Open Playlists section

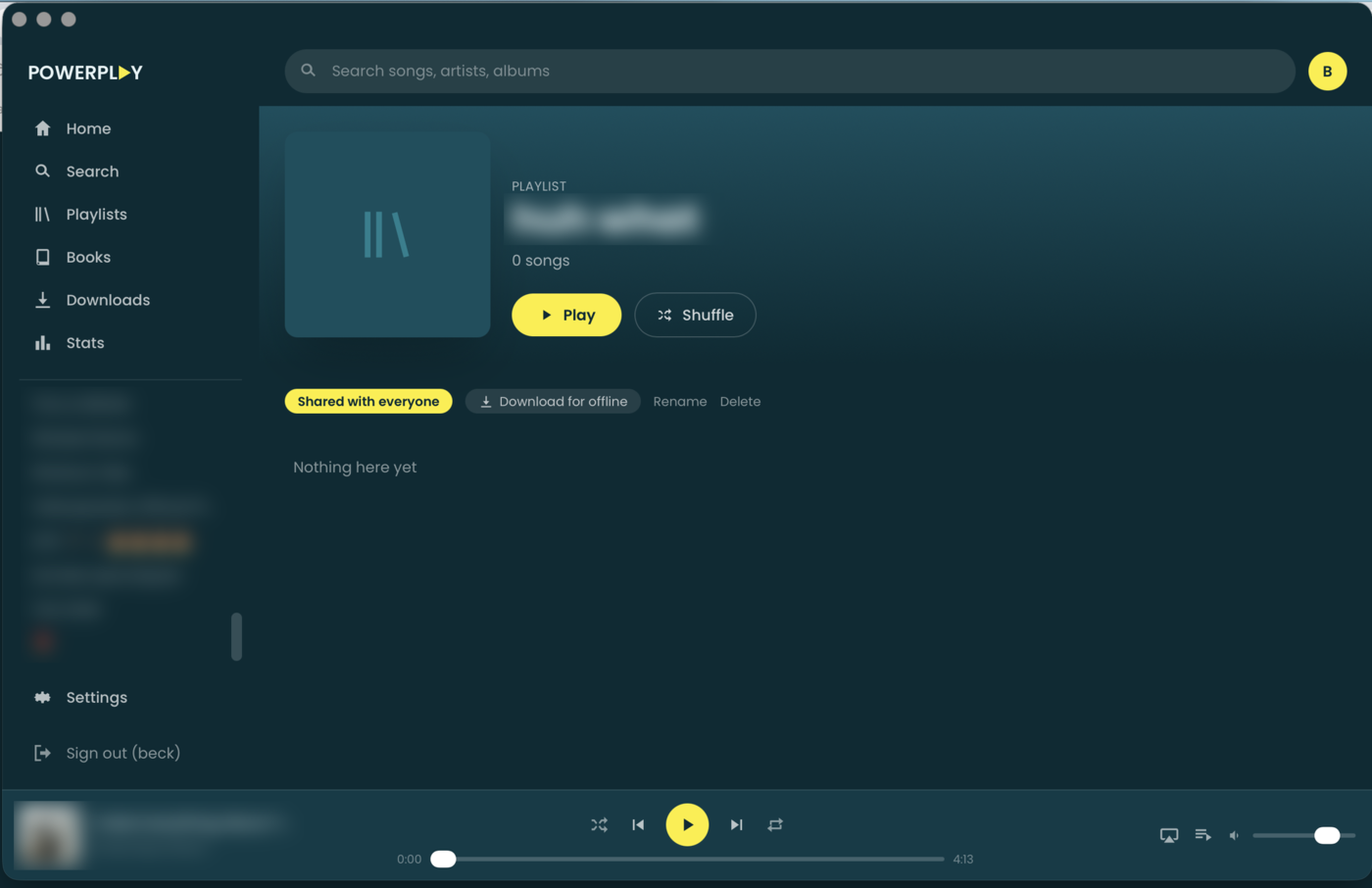(x=80, y=215)
